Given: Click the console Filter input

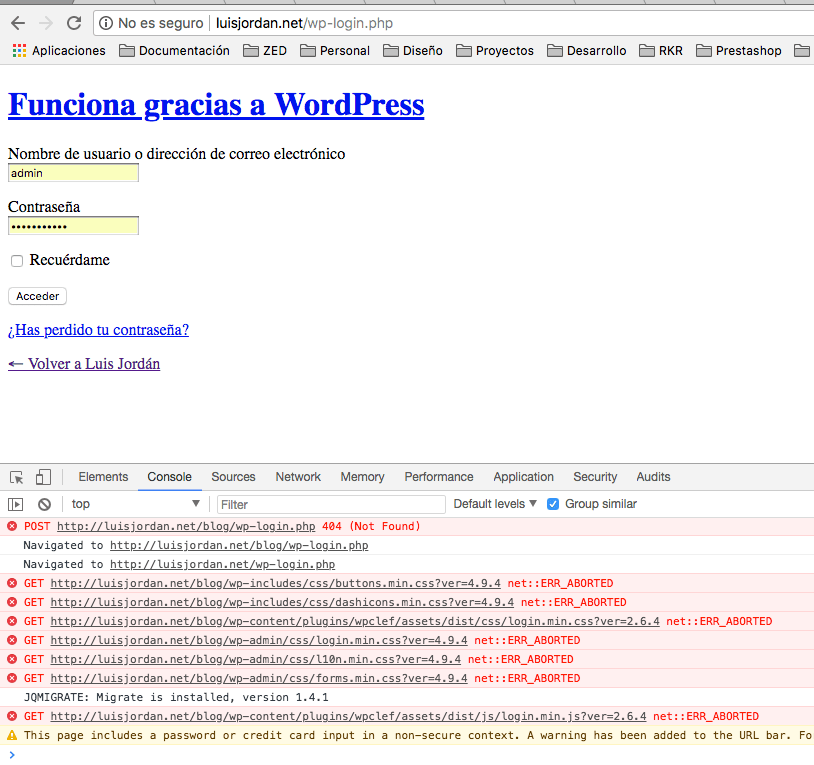Looking at the screenshot, I should [331, 504].
